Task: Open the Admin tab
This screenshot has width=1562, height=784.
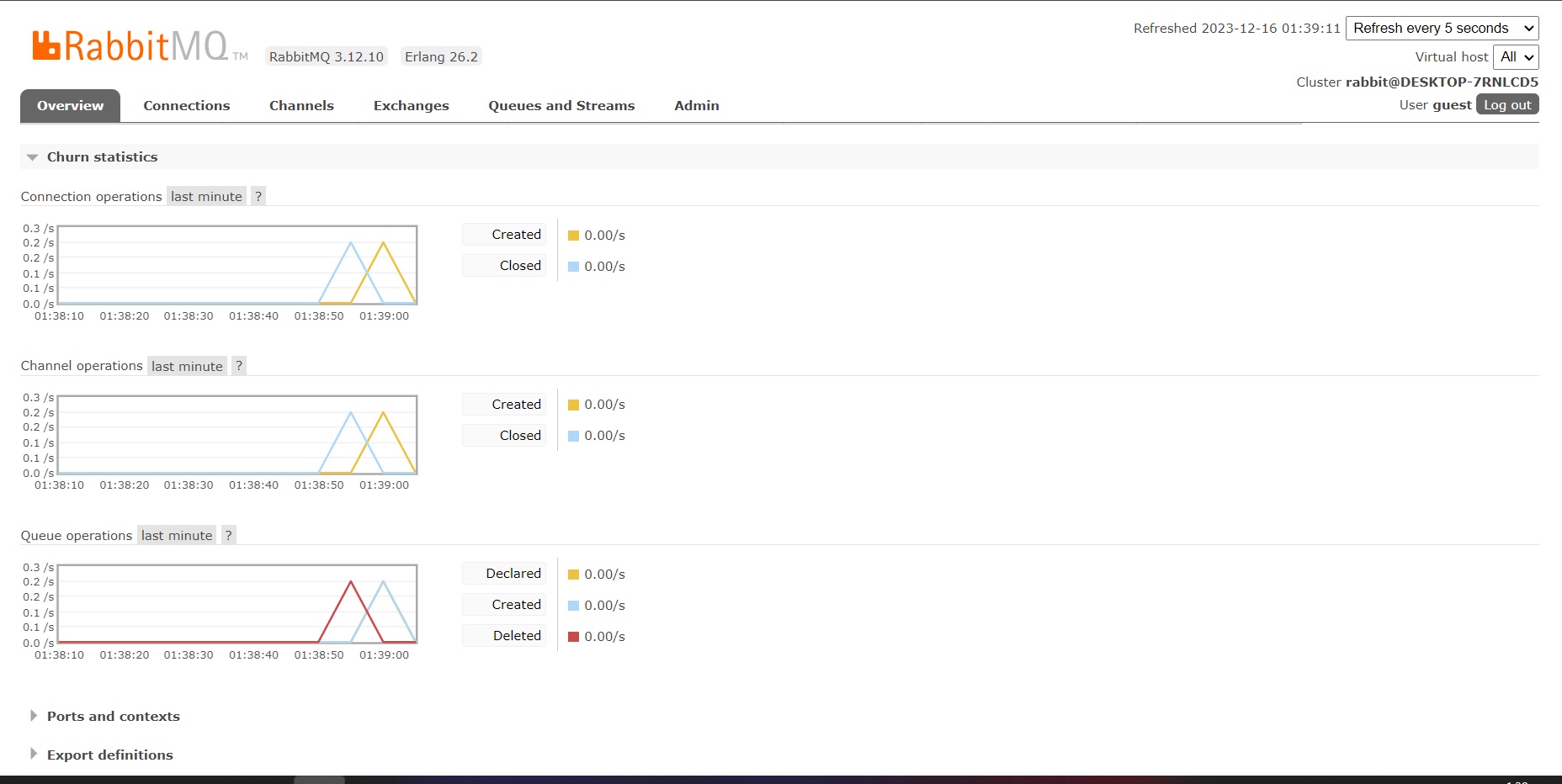Action: pyautogui.click(x=696, y=106)
